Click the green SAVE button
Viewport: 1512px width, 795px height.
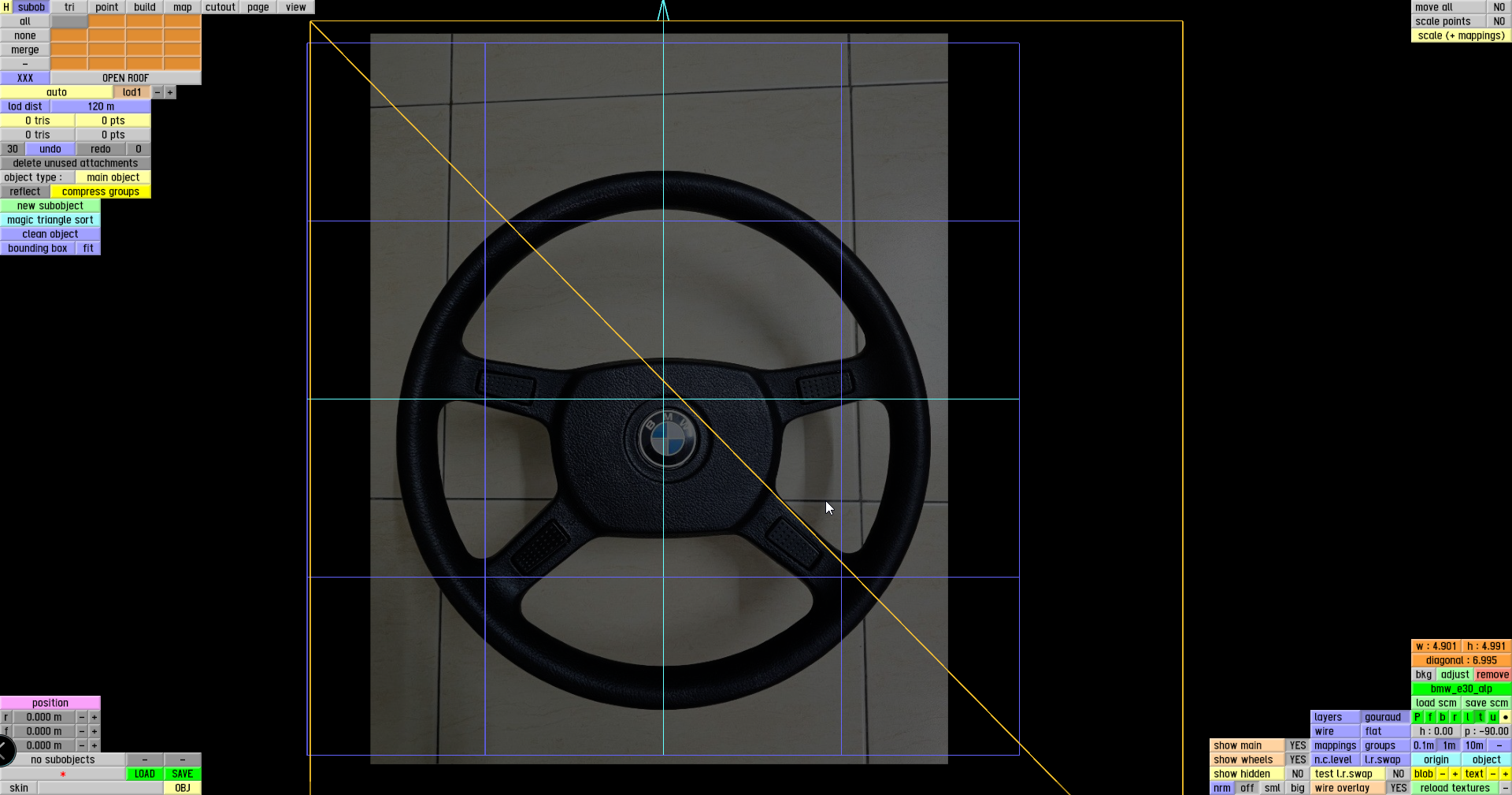click(x=183, y=774)
